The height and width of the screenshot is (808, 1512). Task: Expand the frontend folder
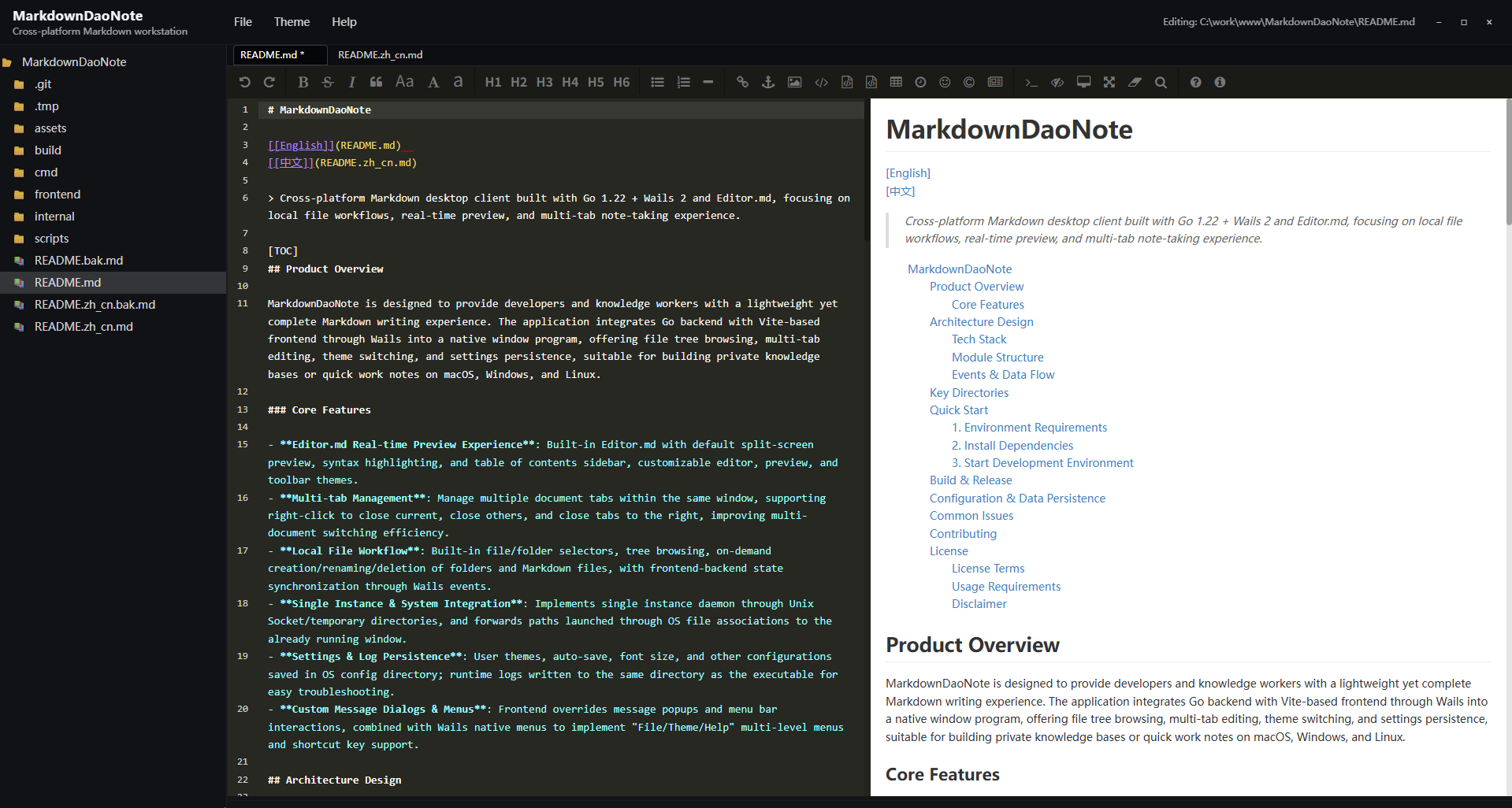click(57, 194)
